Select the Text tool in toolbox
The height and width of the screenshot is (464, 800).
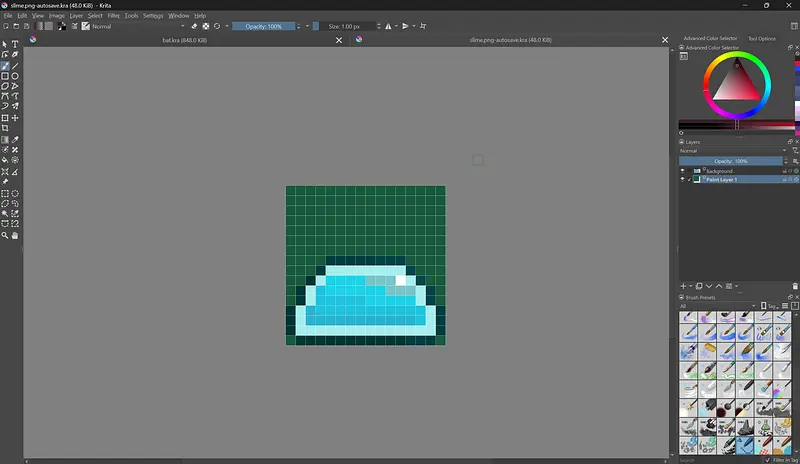[15, 45]
